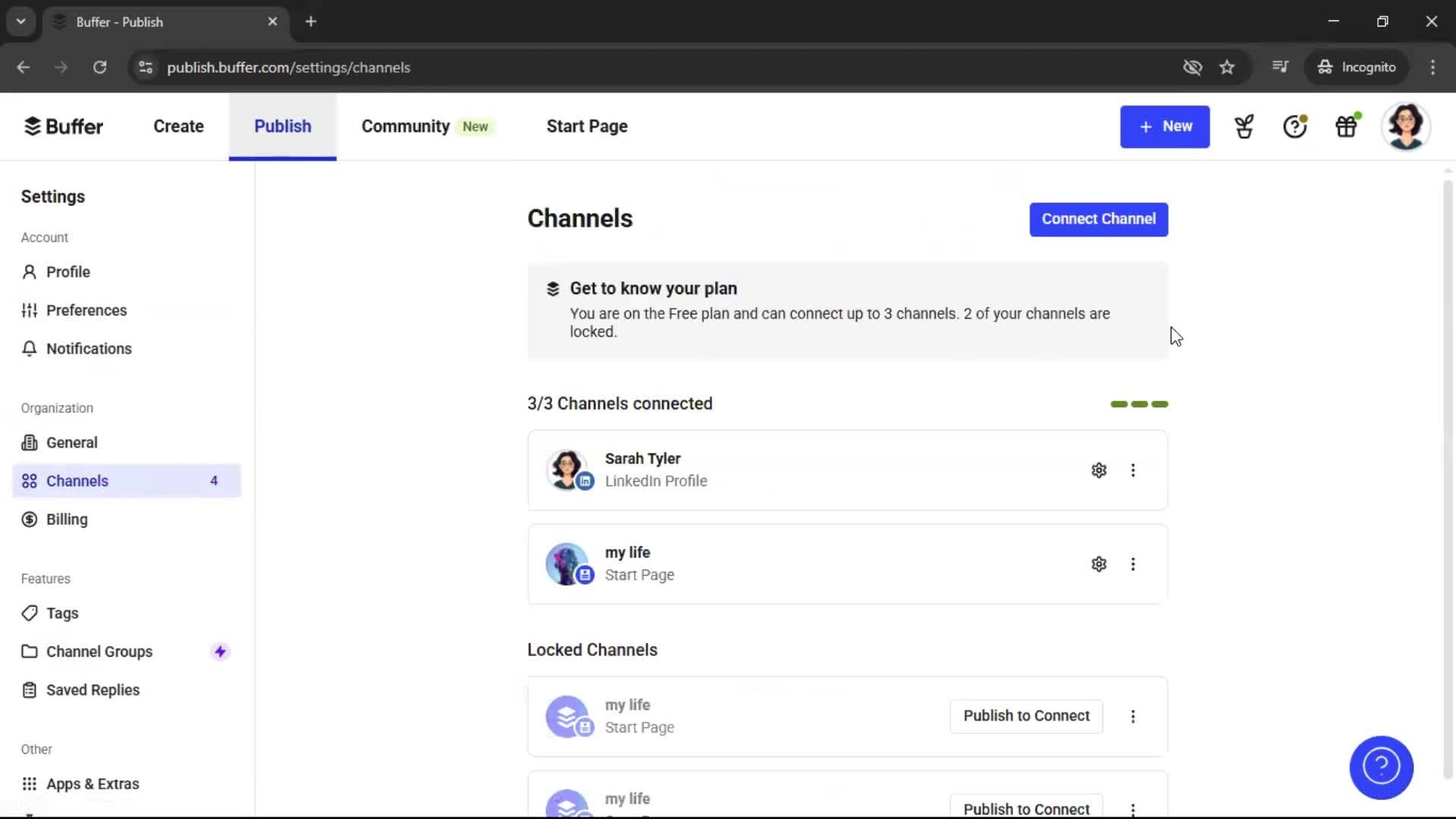Open my life Start Page settings gear
The image size is (1456, 819).
pyautogui.click(x=1098, y=564)
